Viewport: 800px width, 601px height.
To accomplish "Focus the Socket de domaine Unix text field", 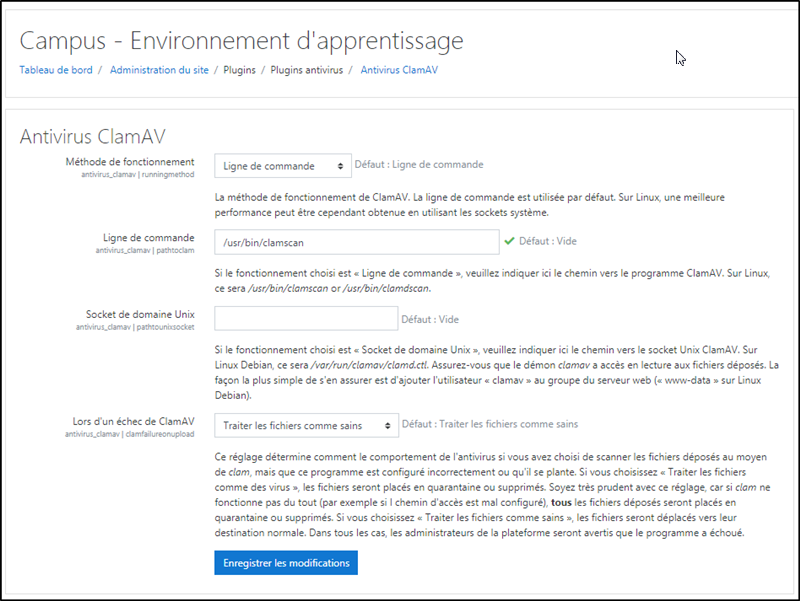I will [x=306, y=319].
